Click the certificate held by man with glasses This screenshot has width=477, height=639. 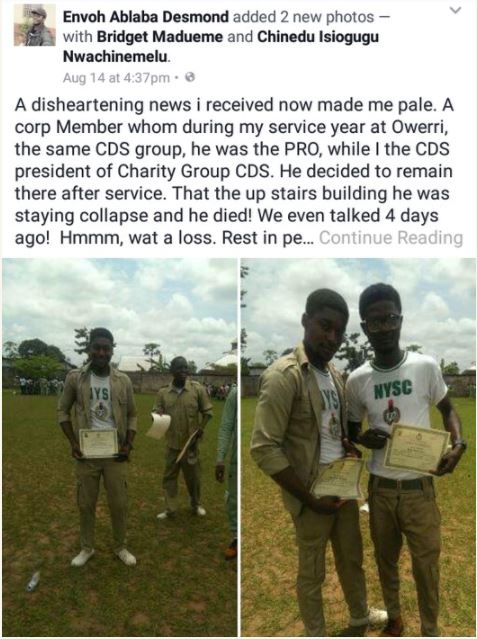pos(416,449)
